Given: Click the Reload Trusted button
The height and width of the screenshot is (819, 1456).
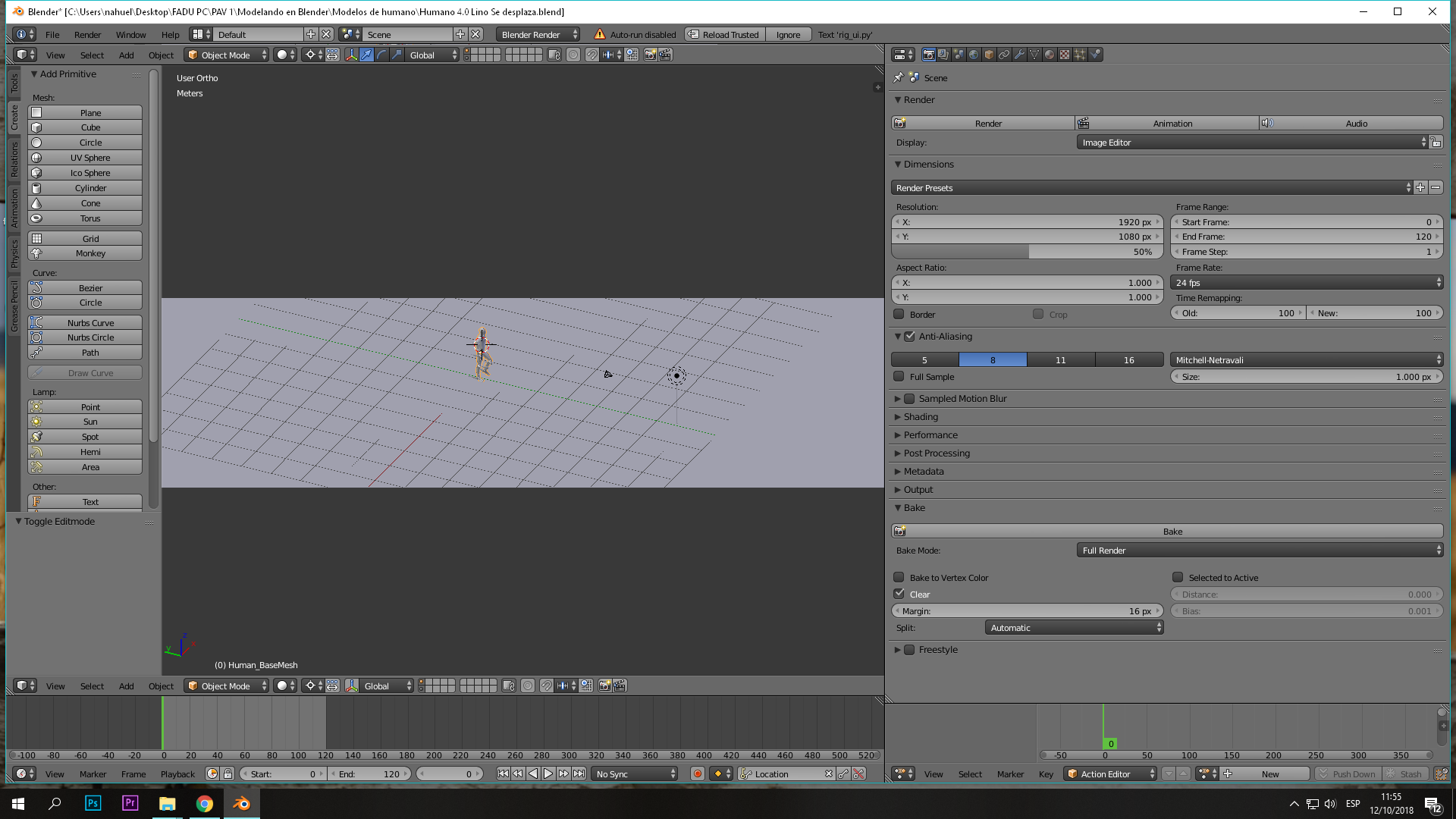Looking at the screenshot, I should [x=724, y=35].
